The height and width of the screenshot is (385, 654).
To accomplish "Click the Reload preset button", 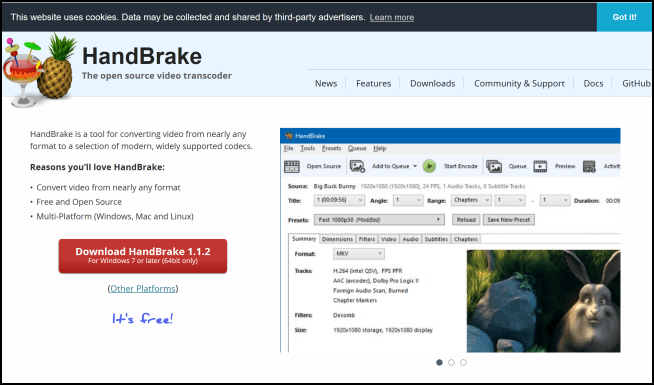I will (x=466, y=219).
